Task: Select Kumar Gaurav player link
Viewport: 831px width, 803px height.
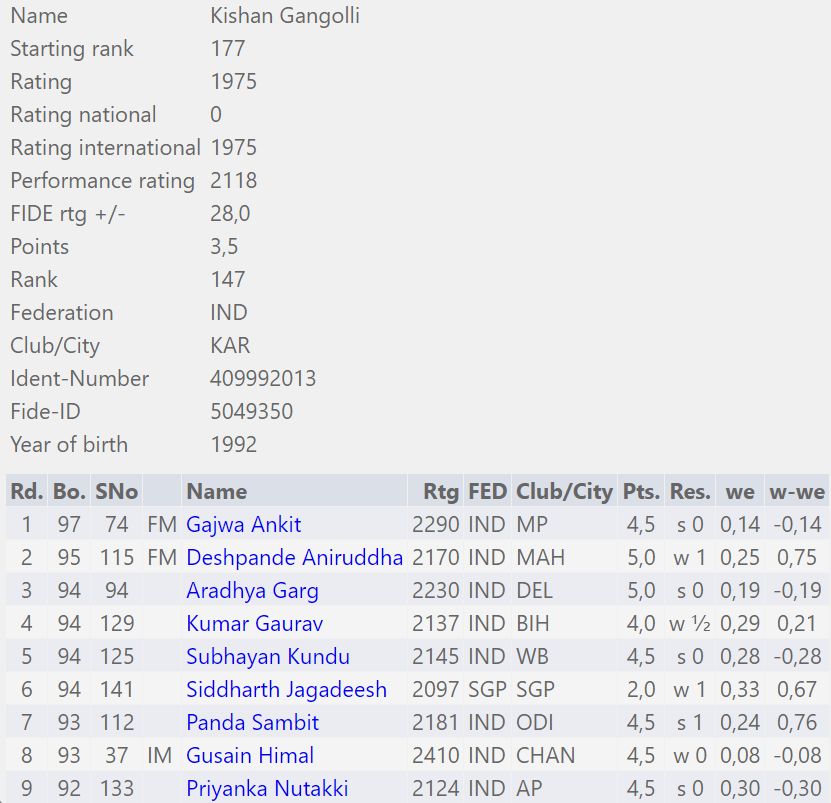Action: [x=254, y=623]
